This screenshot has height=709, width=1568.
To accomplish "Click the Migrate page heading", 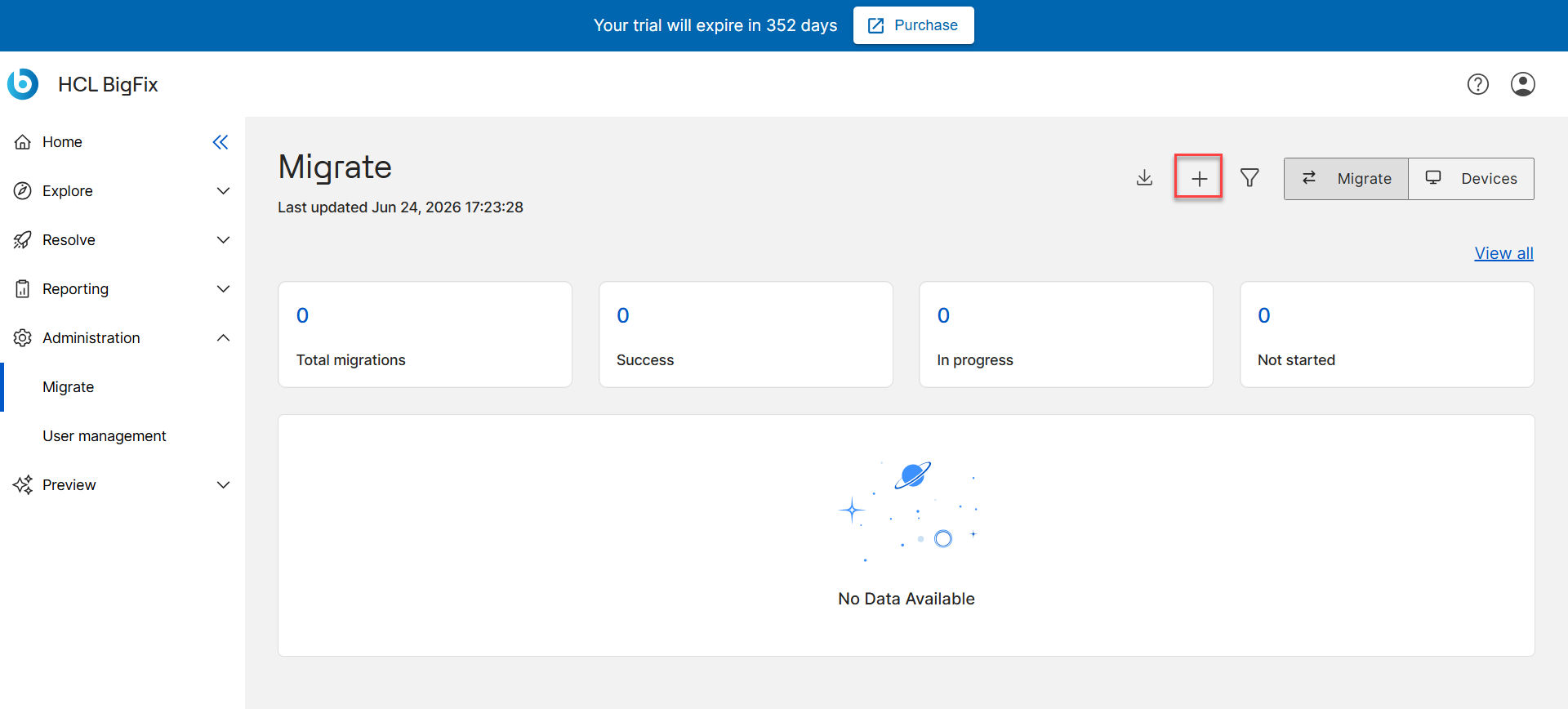I will [335, 167].
